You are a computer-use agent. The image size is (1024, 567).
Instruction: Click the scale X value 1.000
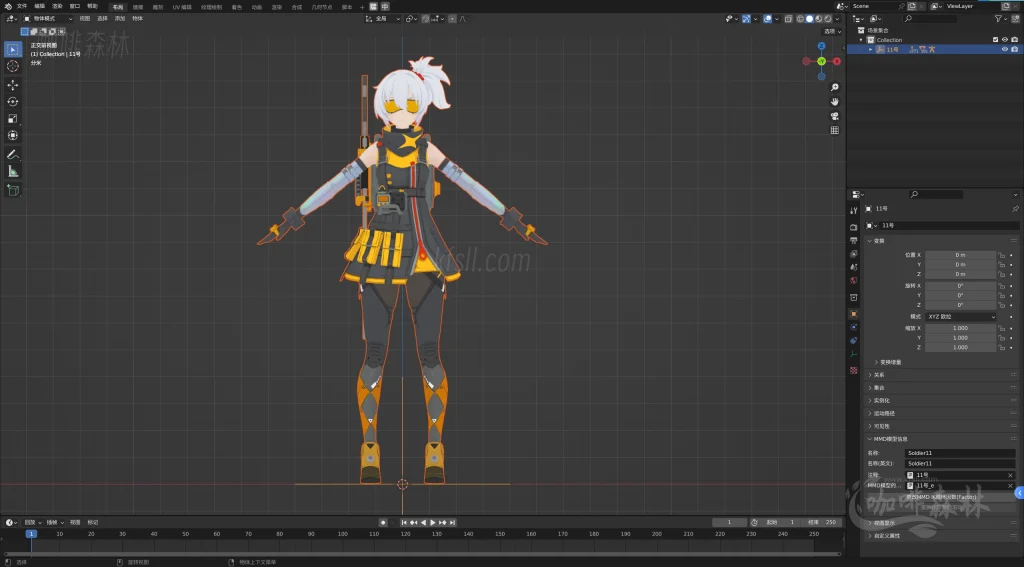point(961,329)
